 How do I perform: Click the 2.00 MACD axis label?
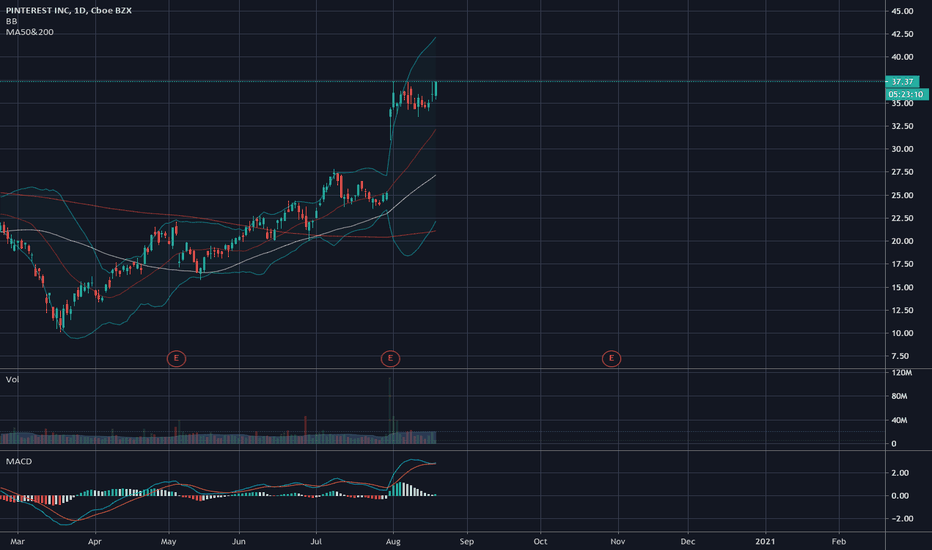coord(900,473)
